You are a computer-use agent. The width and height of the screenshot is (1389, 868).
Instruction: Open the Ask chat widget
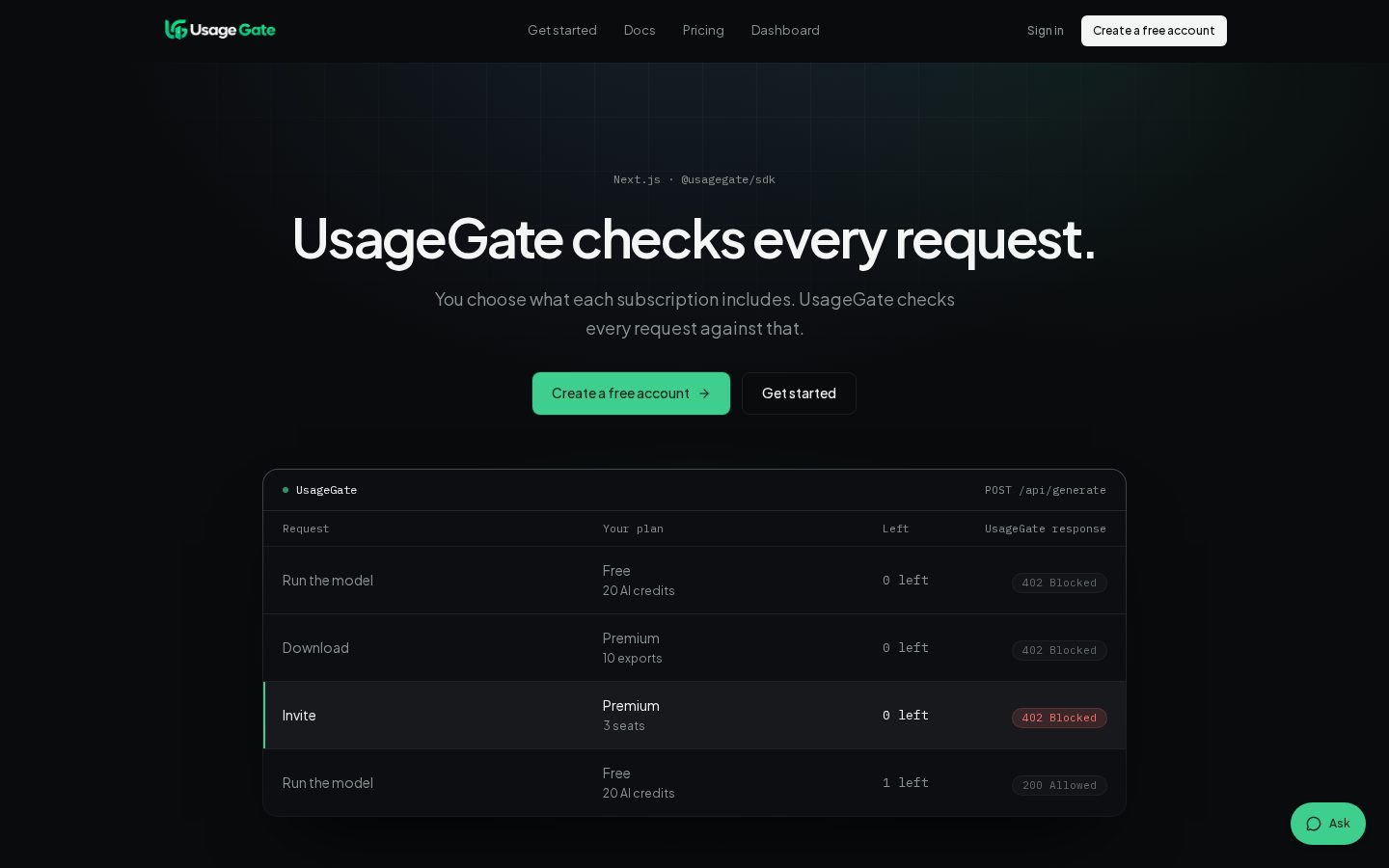click(1328, 824)
